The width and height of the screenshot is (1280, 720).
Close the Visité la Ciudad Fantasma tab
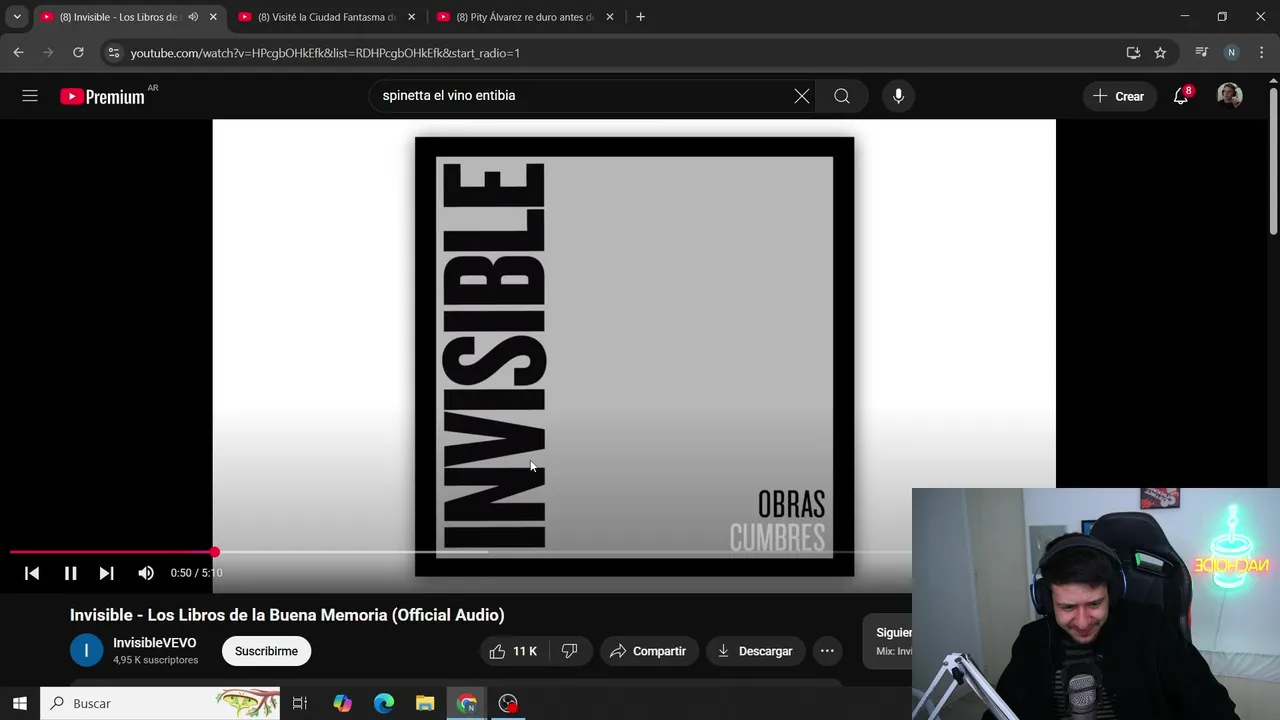click(411, 17)
